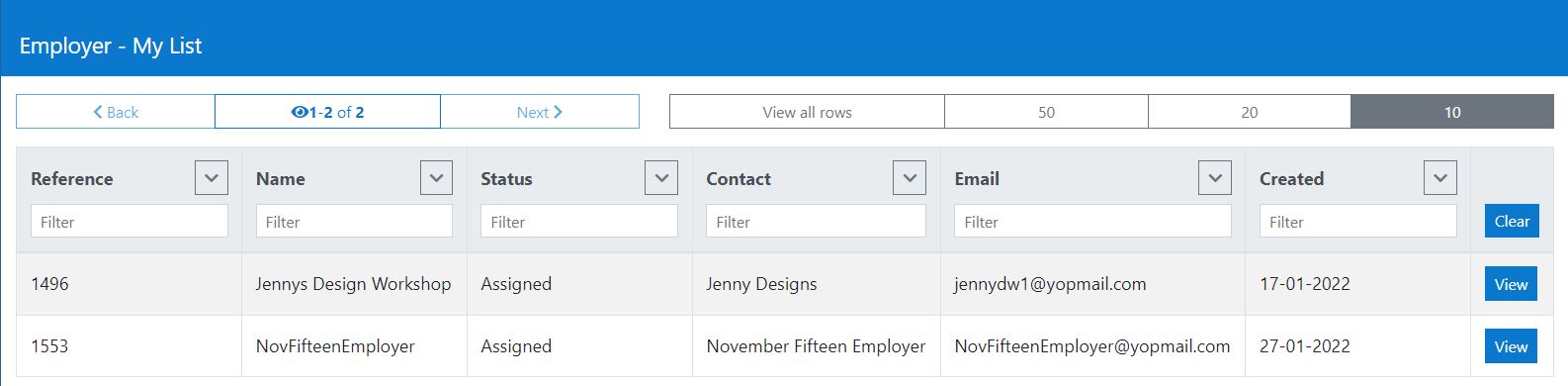Open the Status column dropdown
Screen dimensions: 1568x386
661,178
